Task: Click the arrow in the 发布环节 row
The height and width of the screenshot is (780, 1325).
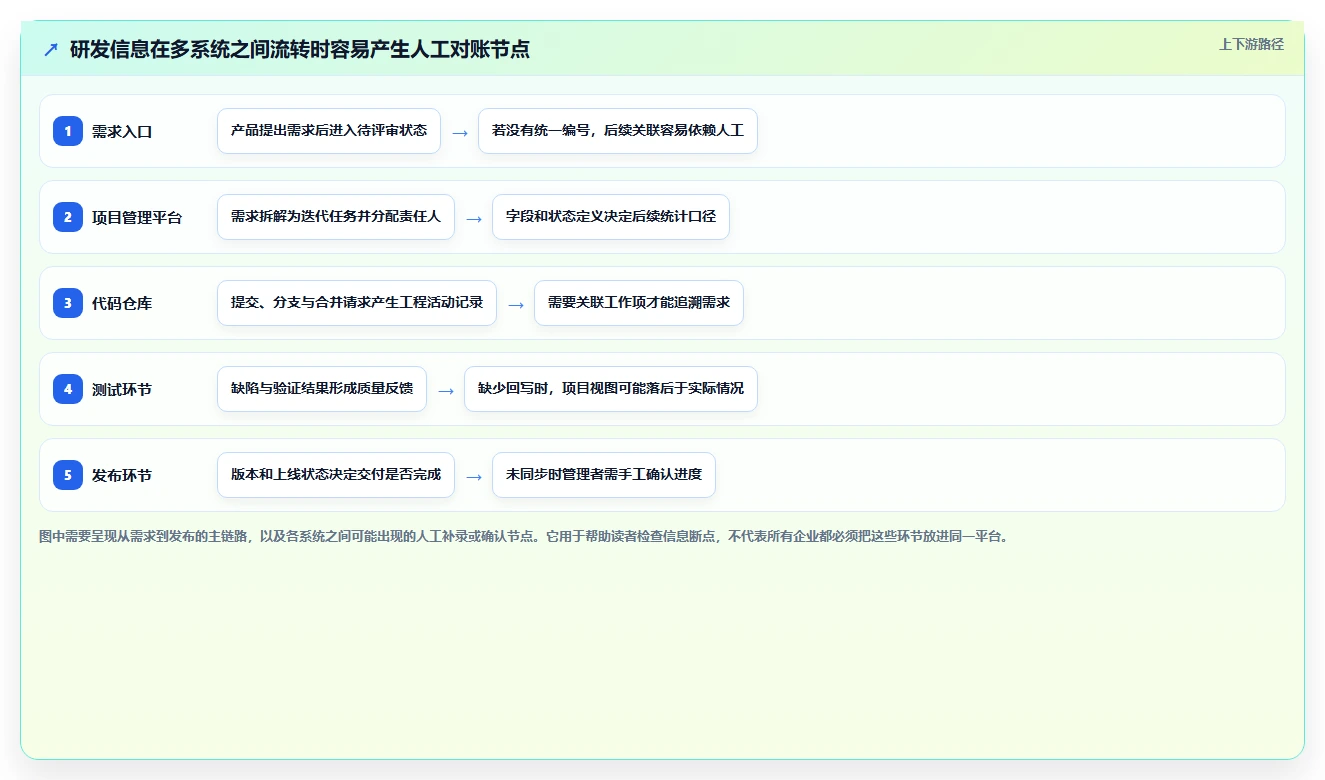Action: click(x=474, y=476)
